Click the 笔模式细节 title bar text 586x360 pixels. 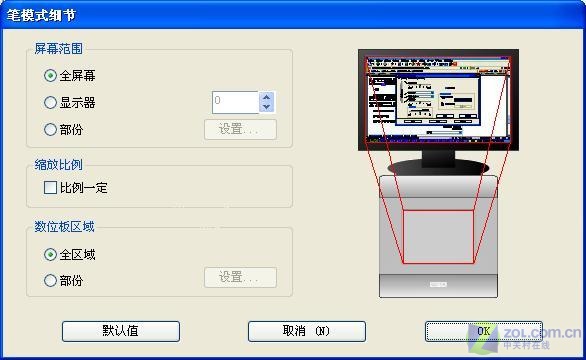41,15
